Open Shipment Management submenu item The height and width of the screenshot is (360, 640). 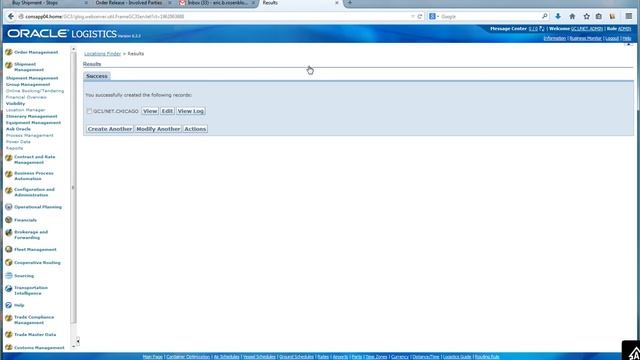coord(32,78)
